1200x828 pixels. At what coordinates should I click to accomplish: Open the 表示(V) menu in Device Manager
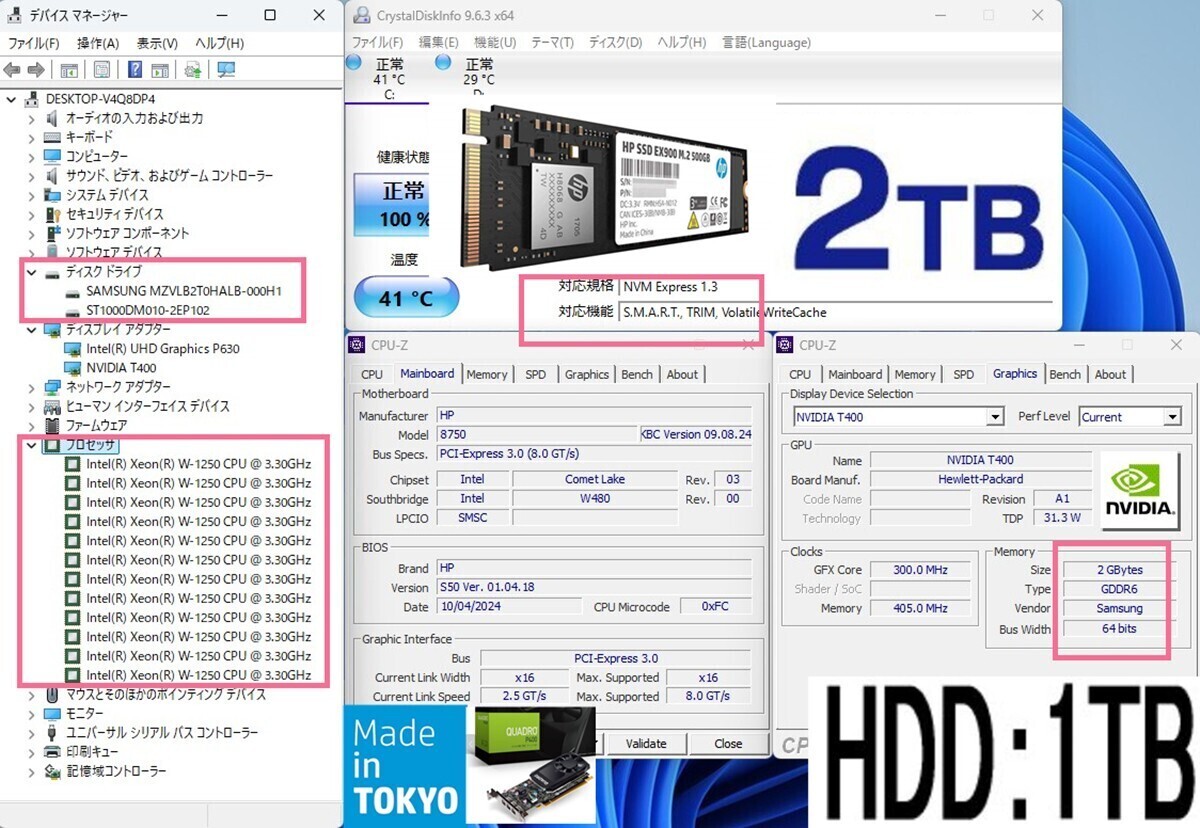point(157,43)
